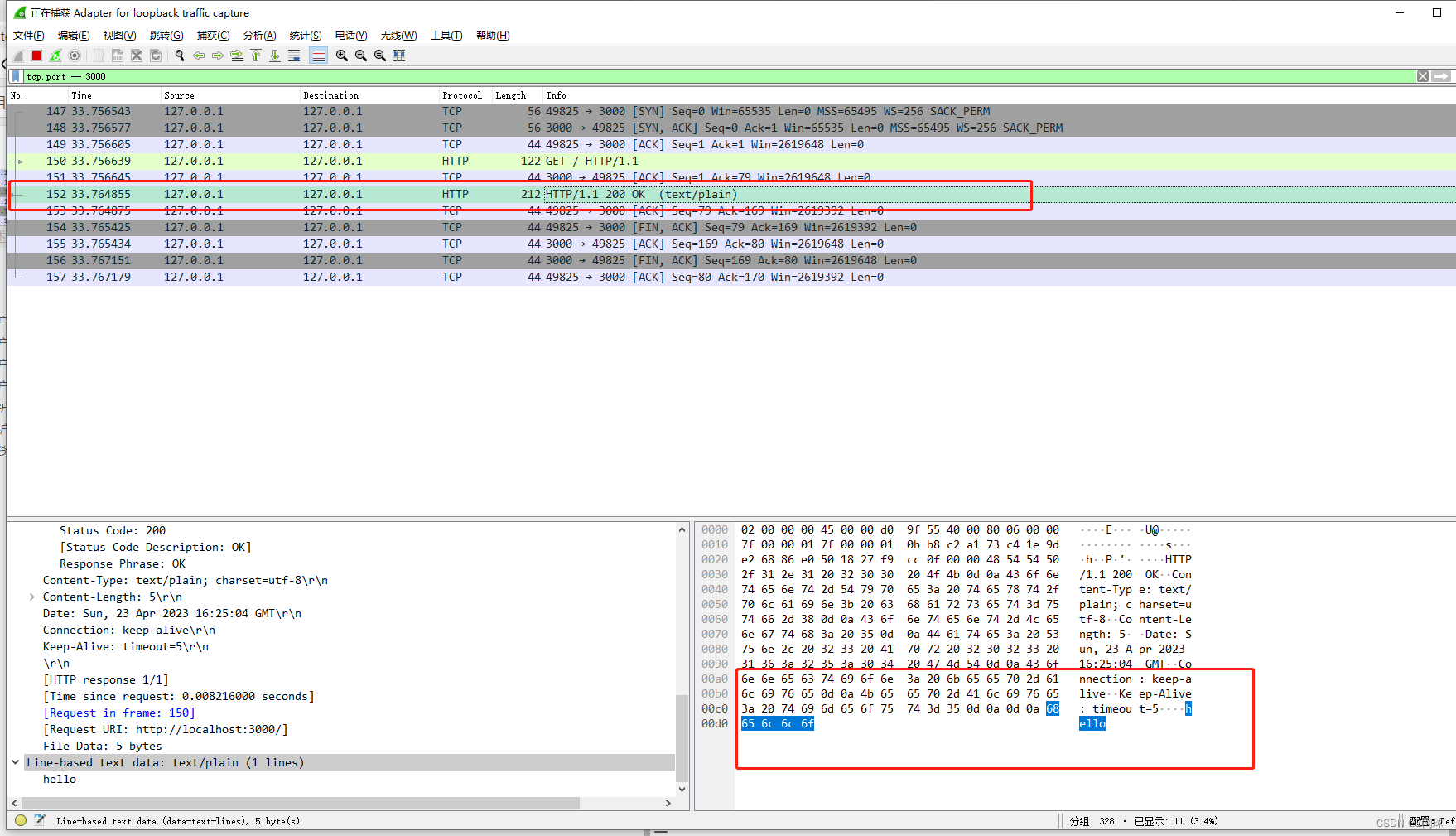Follow the Request in frame: 150 link
The height and width of the screenshot is (836, 1456).
point(119,713)
